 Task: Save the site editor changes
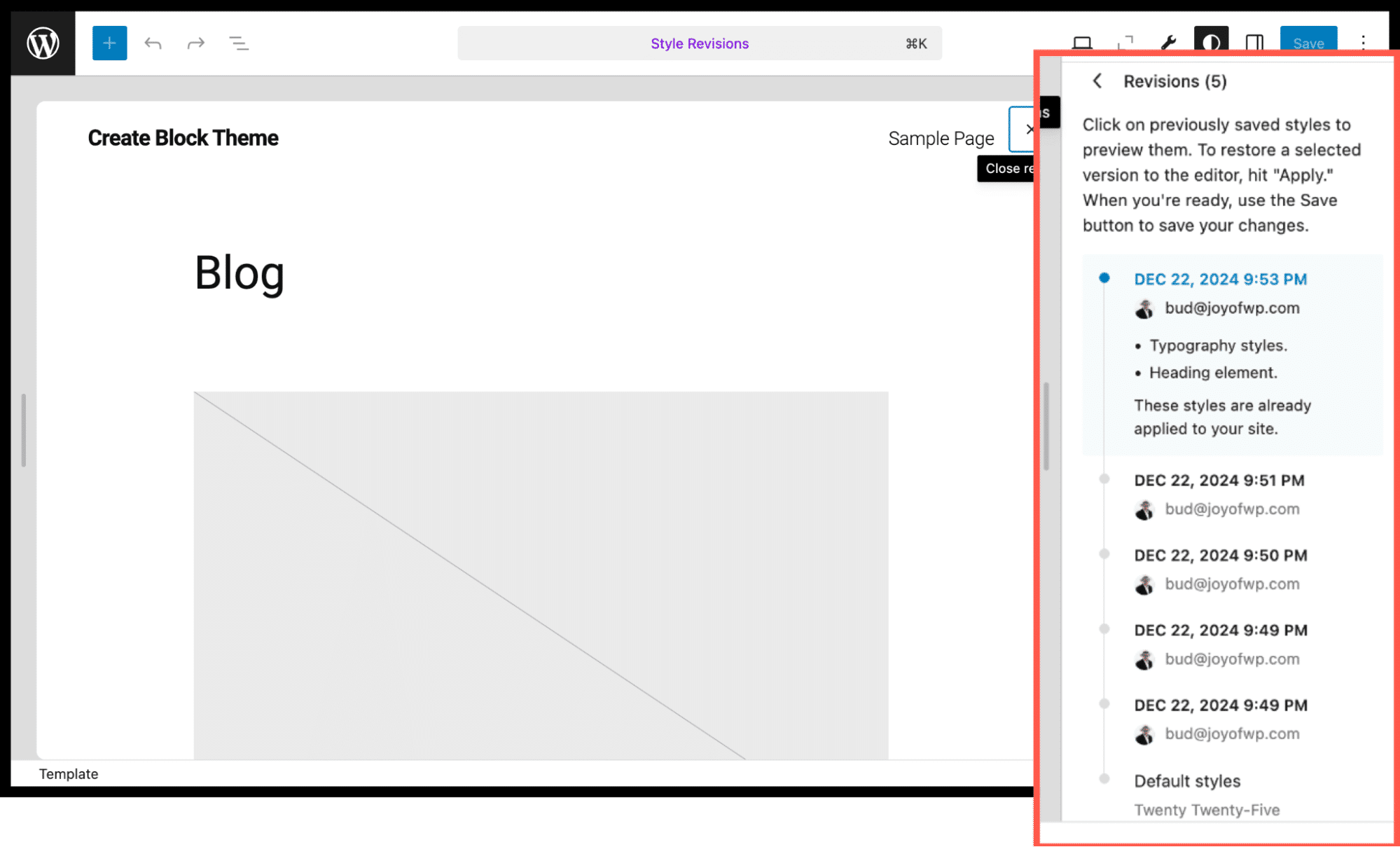tap(1308, 43)
